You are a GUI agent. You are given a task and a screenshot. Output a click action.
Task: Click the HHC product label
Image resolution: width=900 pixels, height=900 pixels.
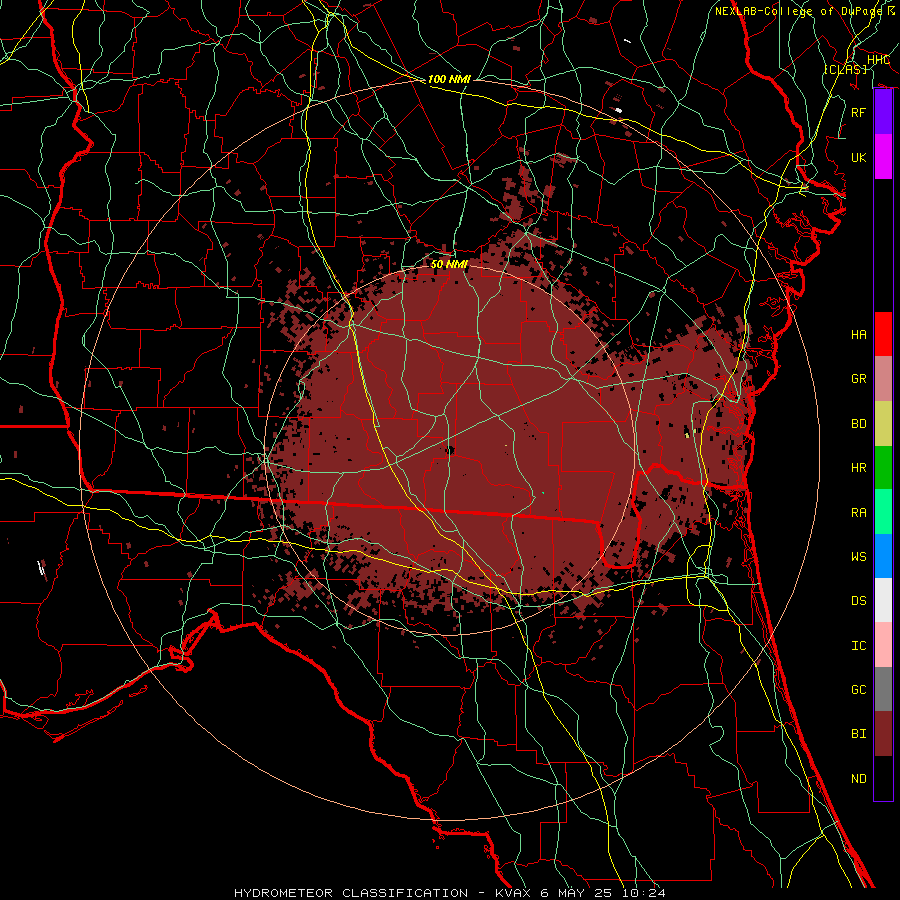pyautogui.click(x=878, y=60)
